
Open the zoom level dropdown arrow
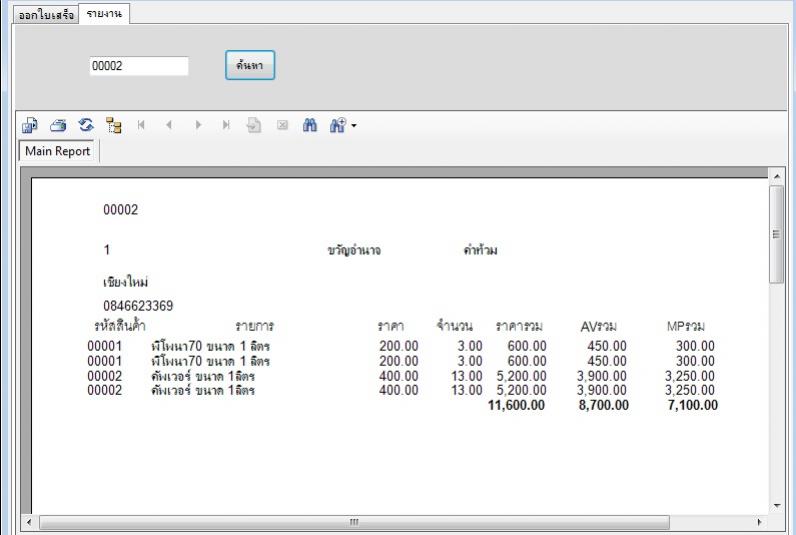(x=354, y=125)
